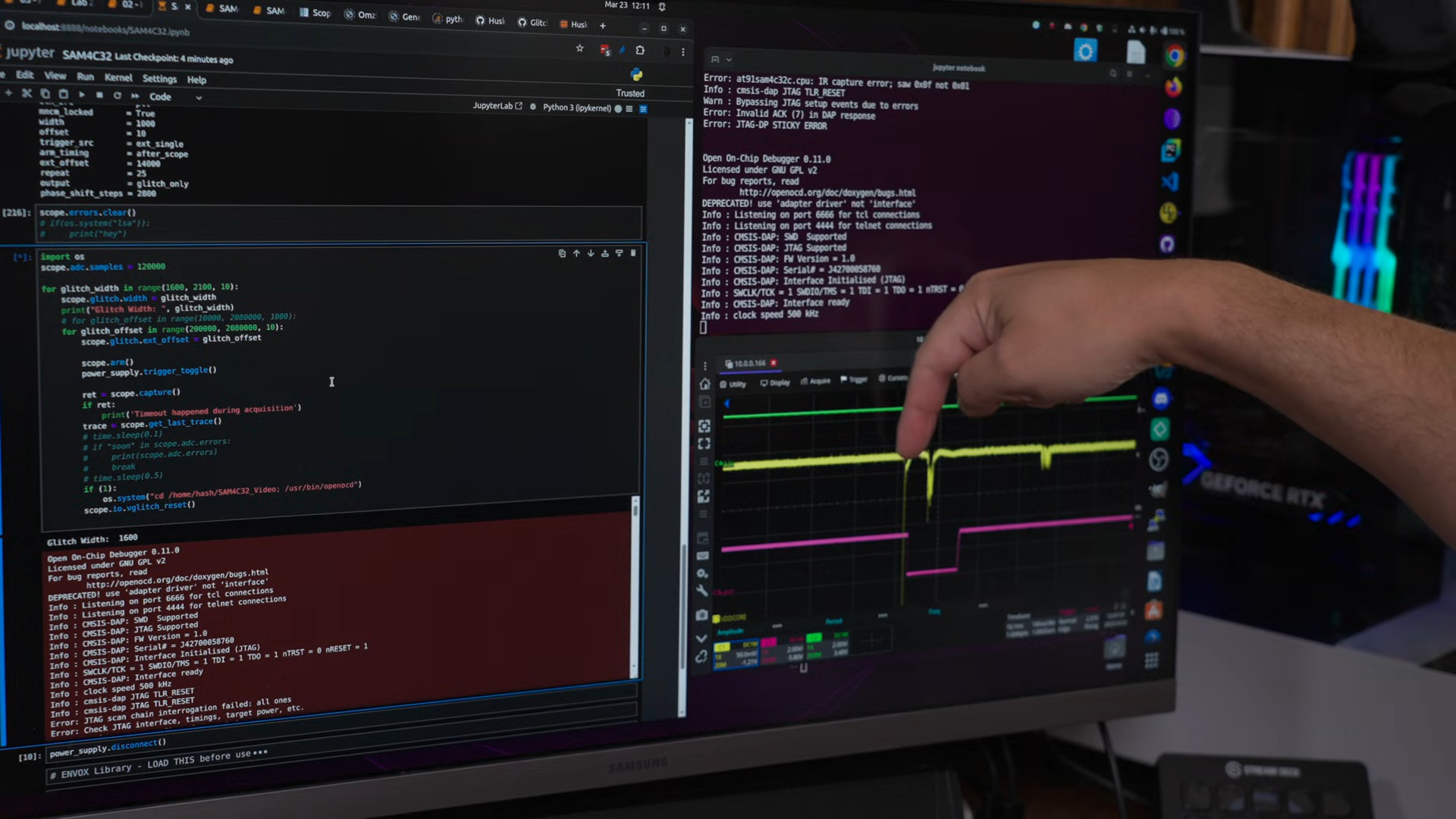The height and width of the screenshot is (819, 1456).
Task: Toggle the green C3 channel box
Action: point(814,638)
